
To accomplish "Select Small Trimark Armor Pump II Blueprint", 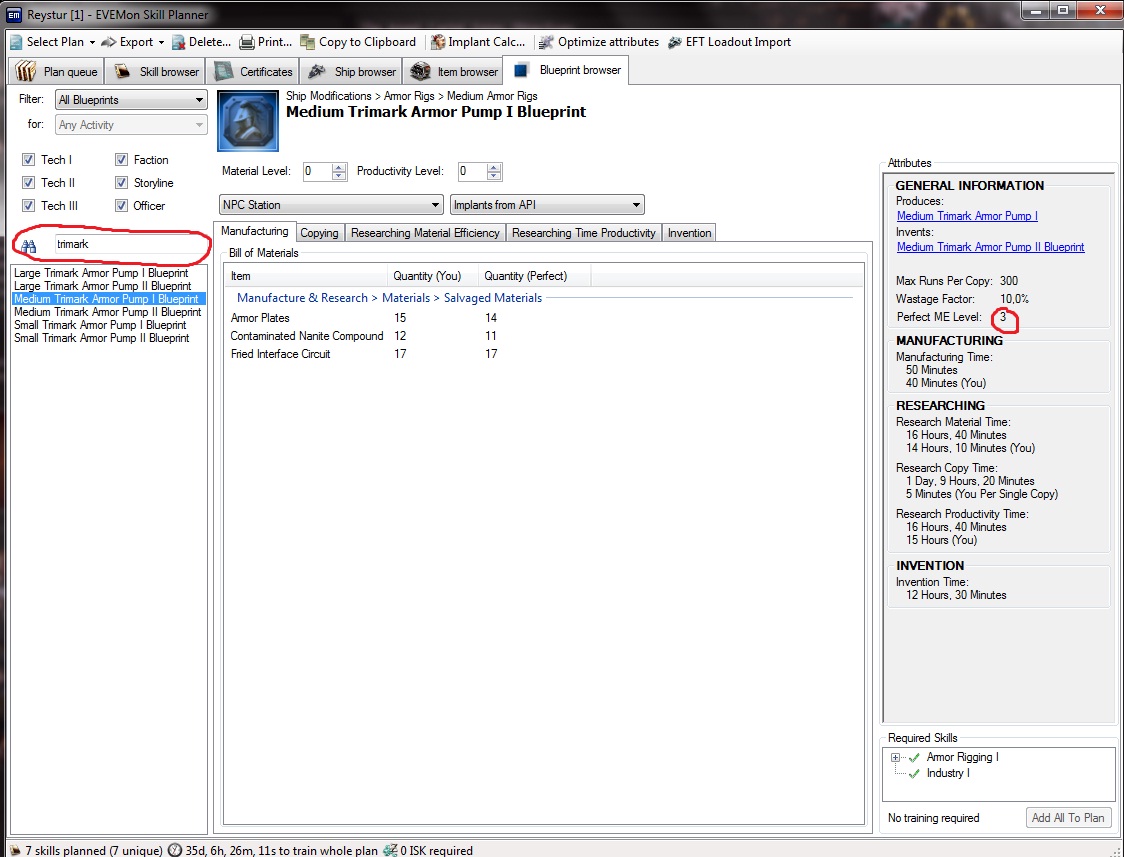I will [102, 337].
